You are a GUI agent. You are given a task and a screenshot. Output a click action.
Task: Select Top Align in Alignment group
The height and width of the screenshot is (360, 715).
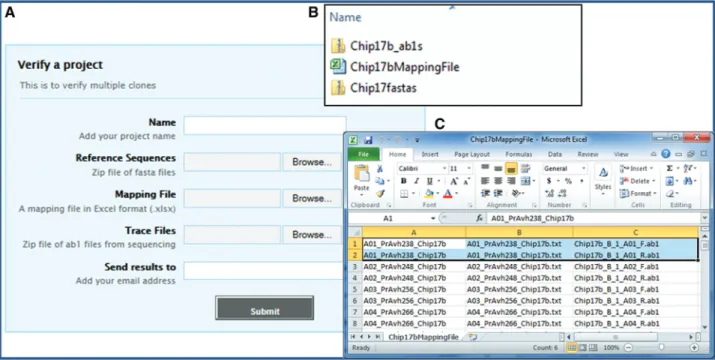485,168
